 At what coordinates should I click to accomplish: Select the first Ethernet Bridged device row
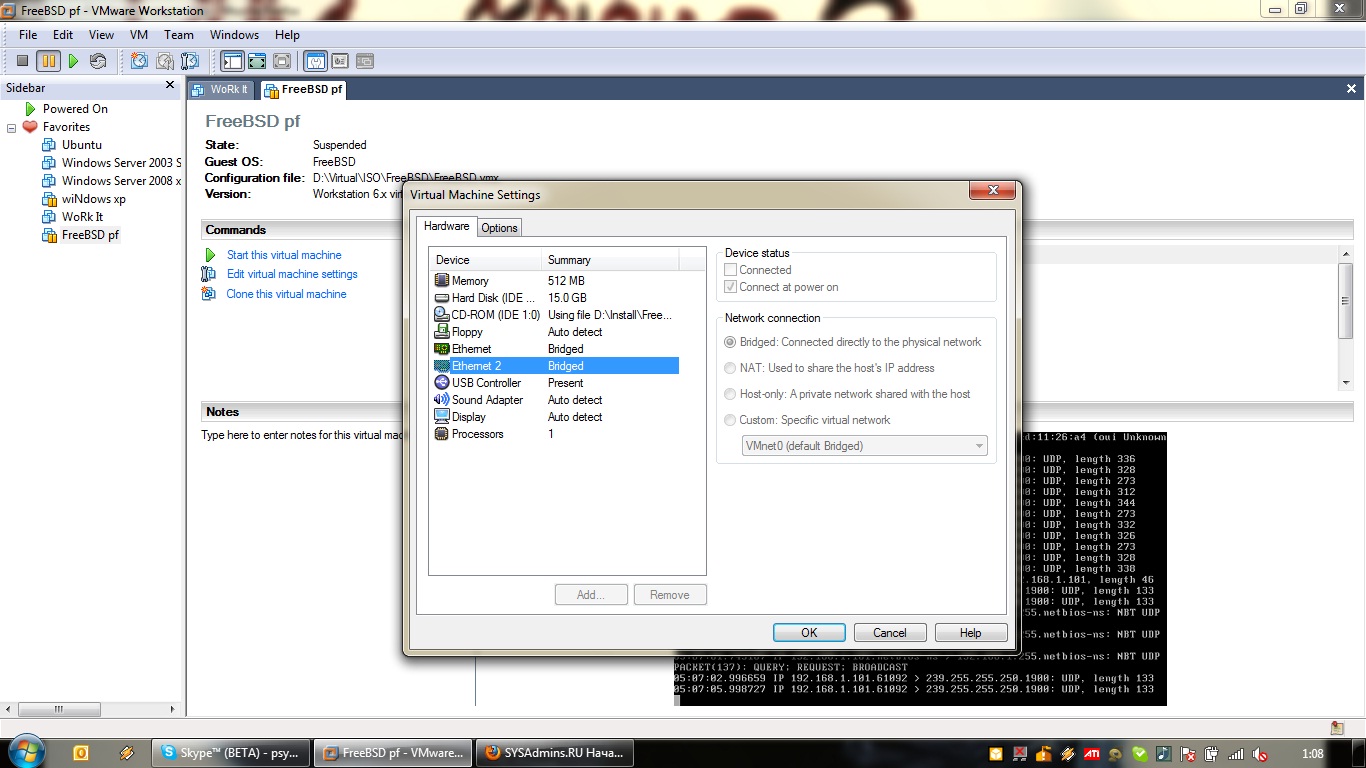pos(554,349)
